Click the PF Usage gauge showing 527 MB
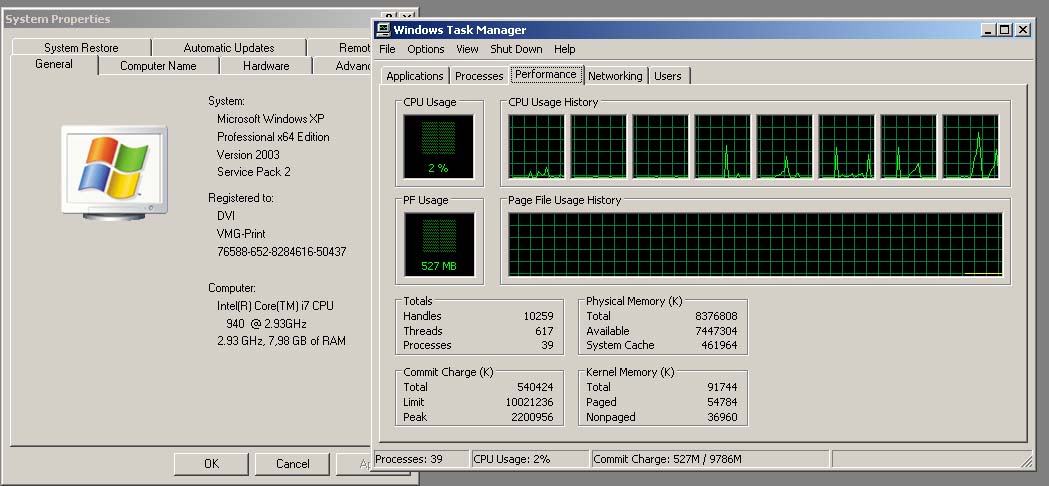The width and height of the screenshot is (1049, 486). click(439, 244)
